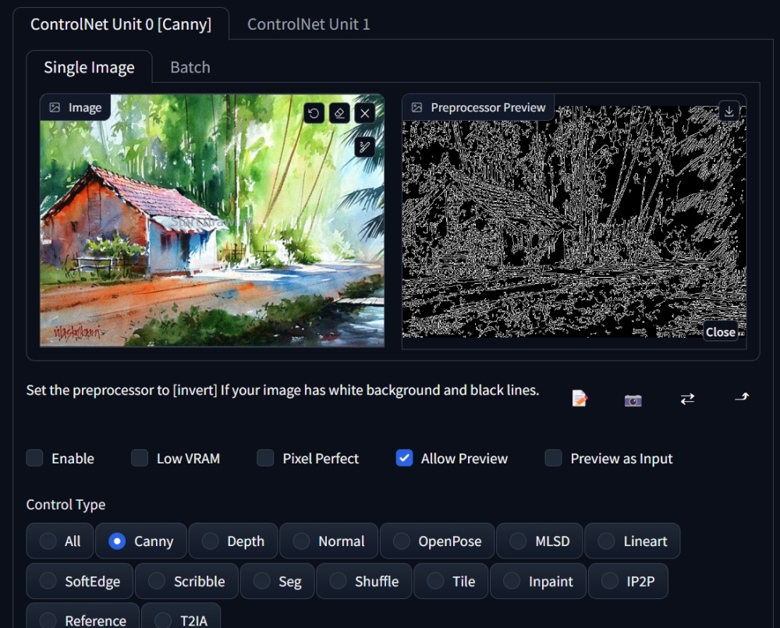Open ControlNet Unit 0 [Canny] tab
This screenshot has height=628, width=780.
pyautogui.click(x=121, y=24)
